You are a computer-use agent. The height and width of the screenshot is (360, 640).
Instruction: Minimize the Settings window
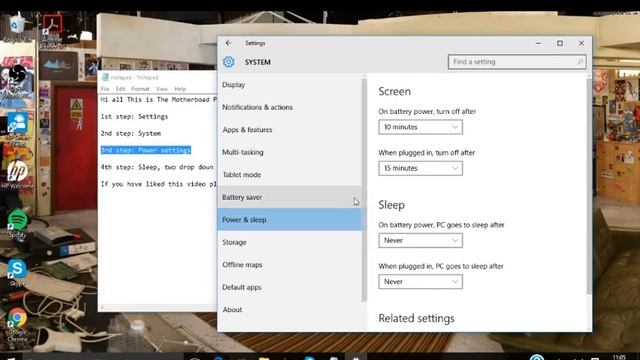[x=538, y=43]
